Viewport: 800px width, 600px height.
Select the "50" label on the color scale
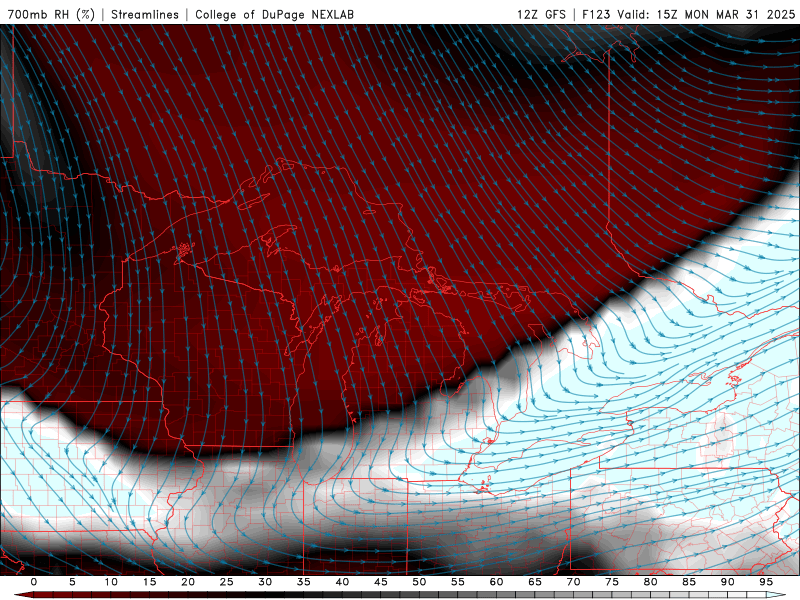tap(419, 582)
